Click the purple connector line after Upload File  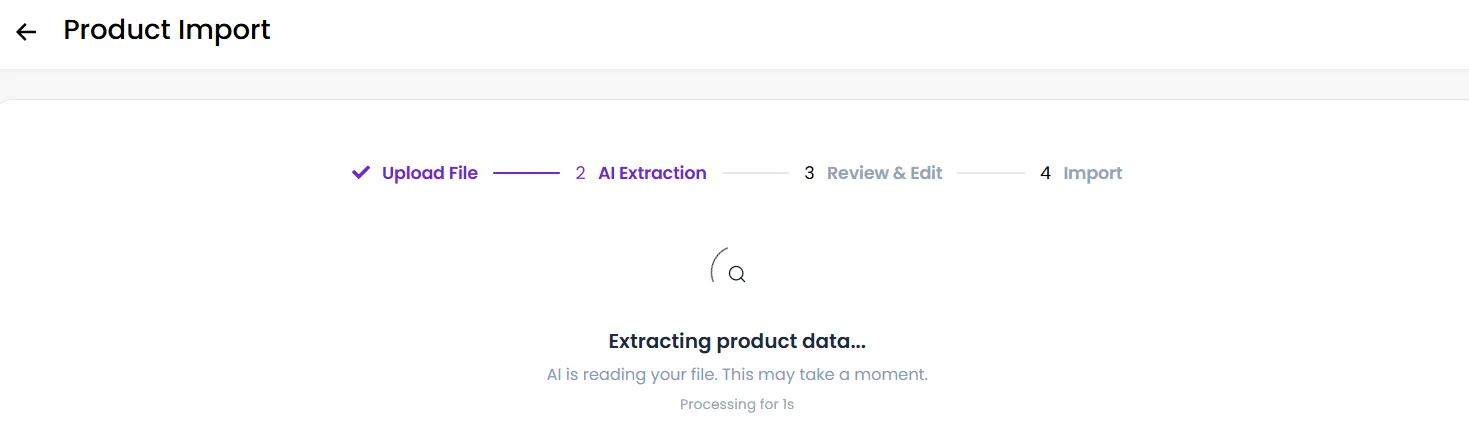(526, 173)
